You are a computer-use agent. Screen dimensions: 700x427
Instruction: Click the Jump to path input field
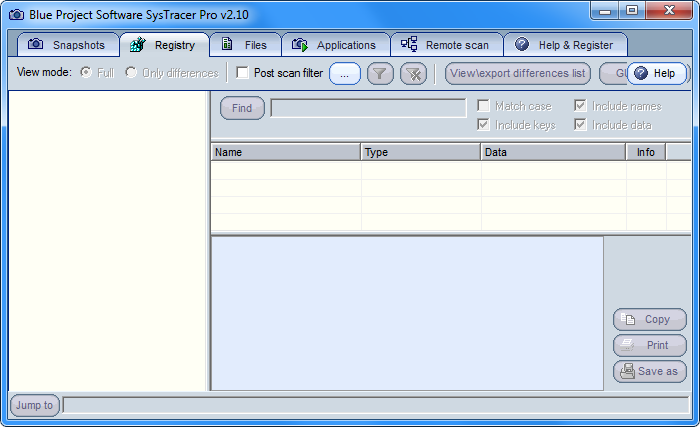(376, 405)
